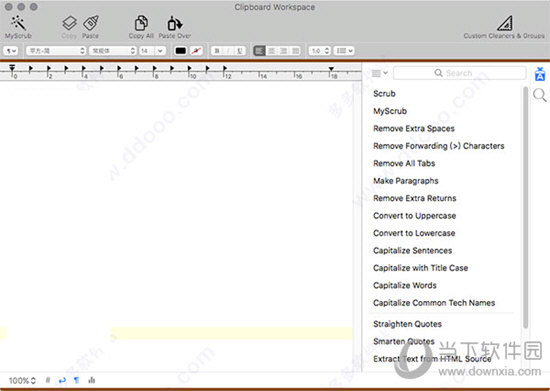Open the font family dropdown
The width and height of the screenshot is (550, 391).
tap(56, 51)
